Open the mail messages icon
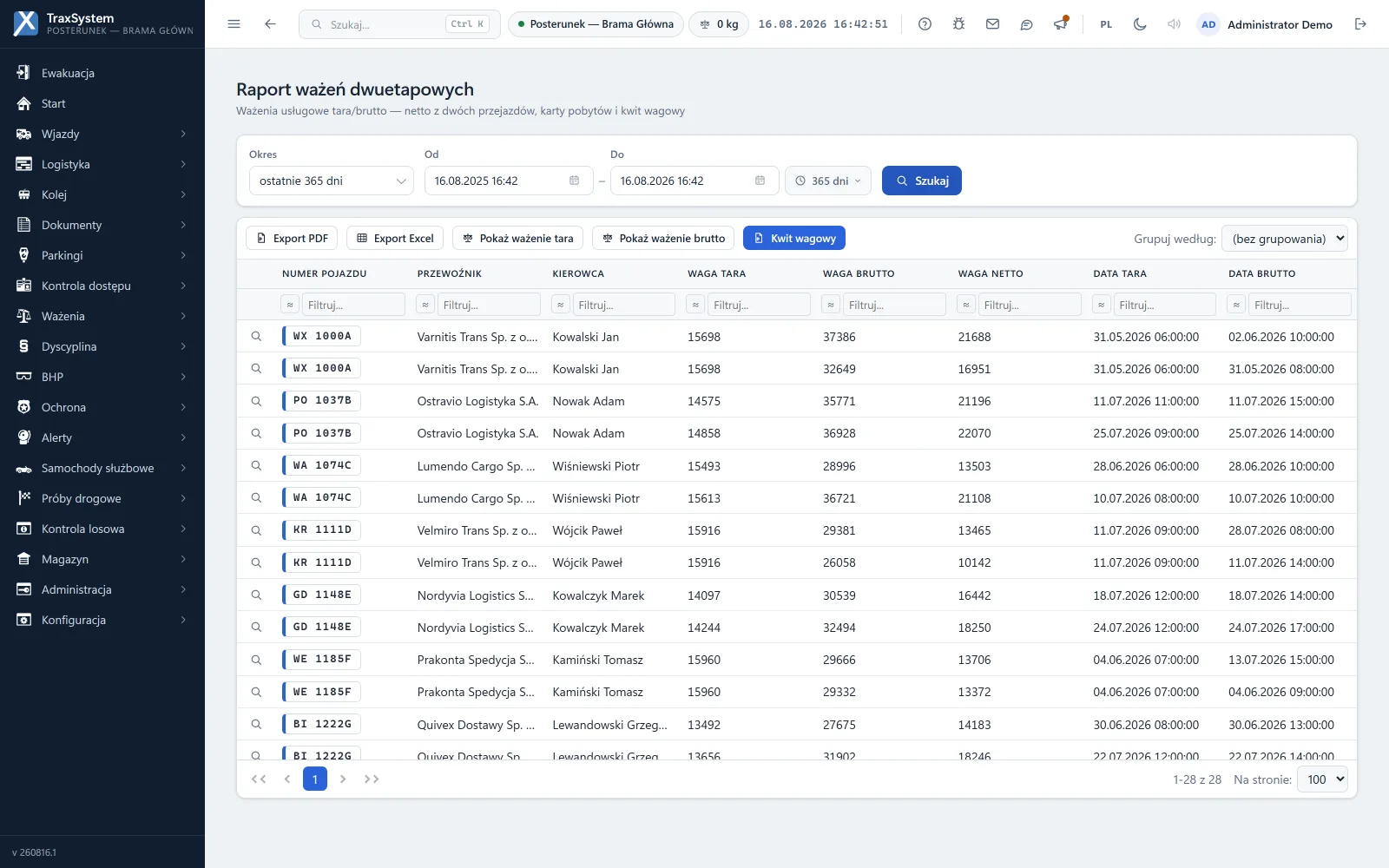The width and height of the screenshot is (1389, 868). pyautogui.click(x=992, y=24)
